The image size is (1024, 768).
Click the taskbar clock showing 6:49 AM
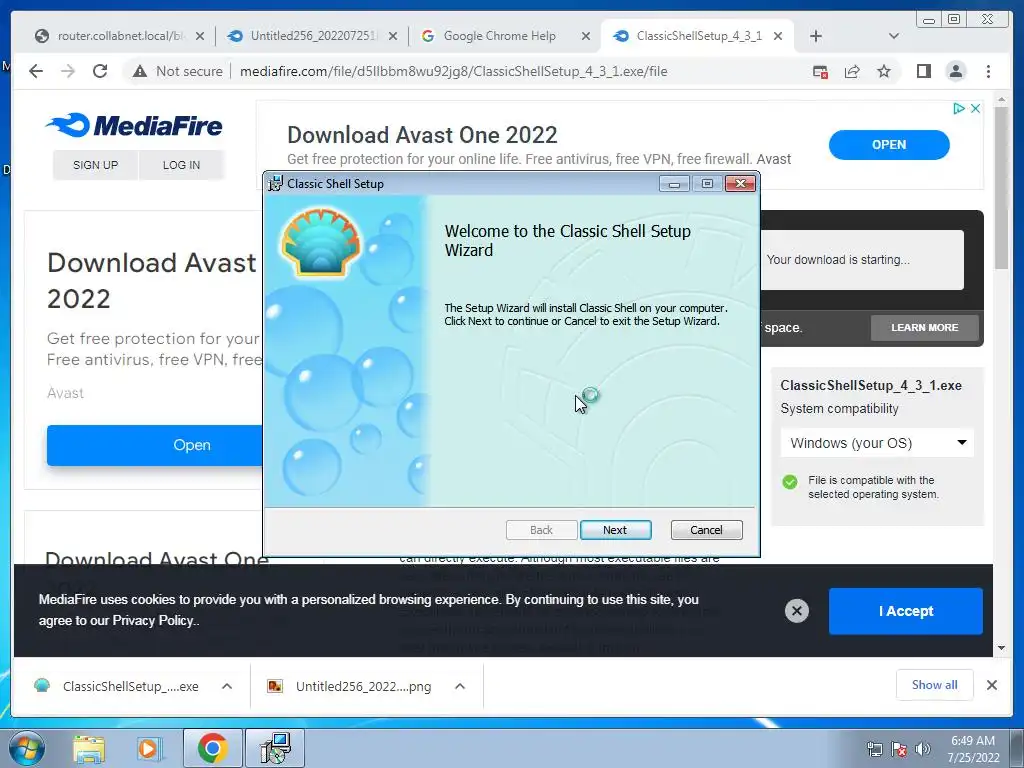pos(973,749)
